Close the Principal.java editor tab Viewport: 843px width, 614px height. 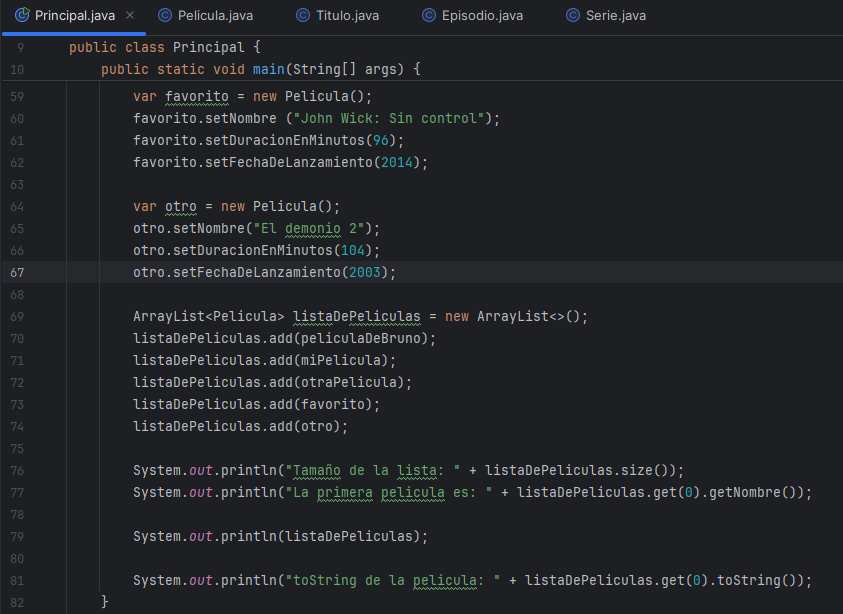130,16
